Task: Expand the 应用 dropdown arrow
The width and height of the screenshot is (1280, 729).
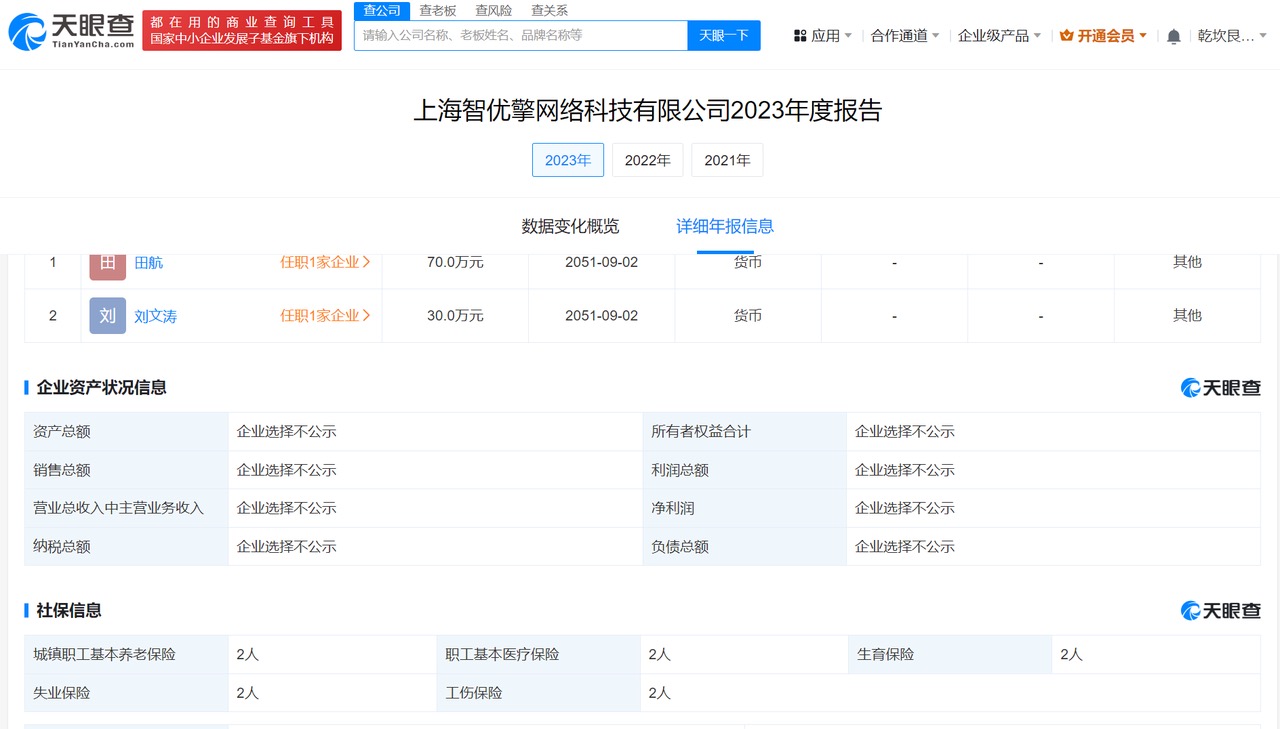Action: pyautogui.click(x=848, y=36)
